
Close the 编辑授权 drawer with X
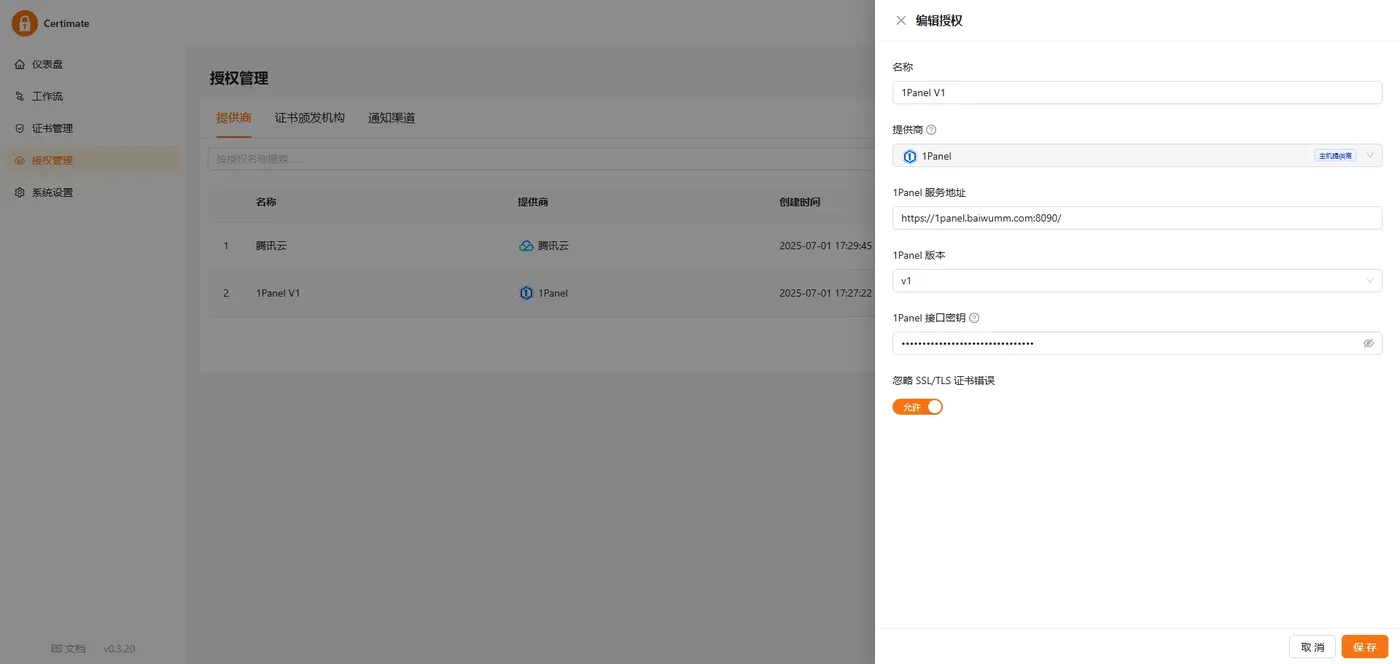(x=901, y=20)
